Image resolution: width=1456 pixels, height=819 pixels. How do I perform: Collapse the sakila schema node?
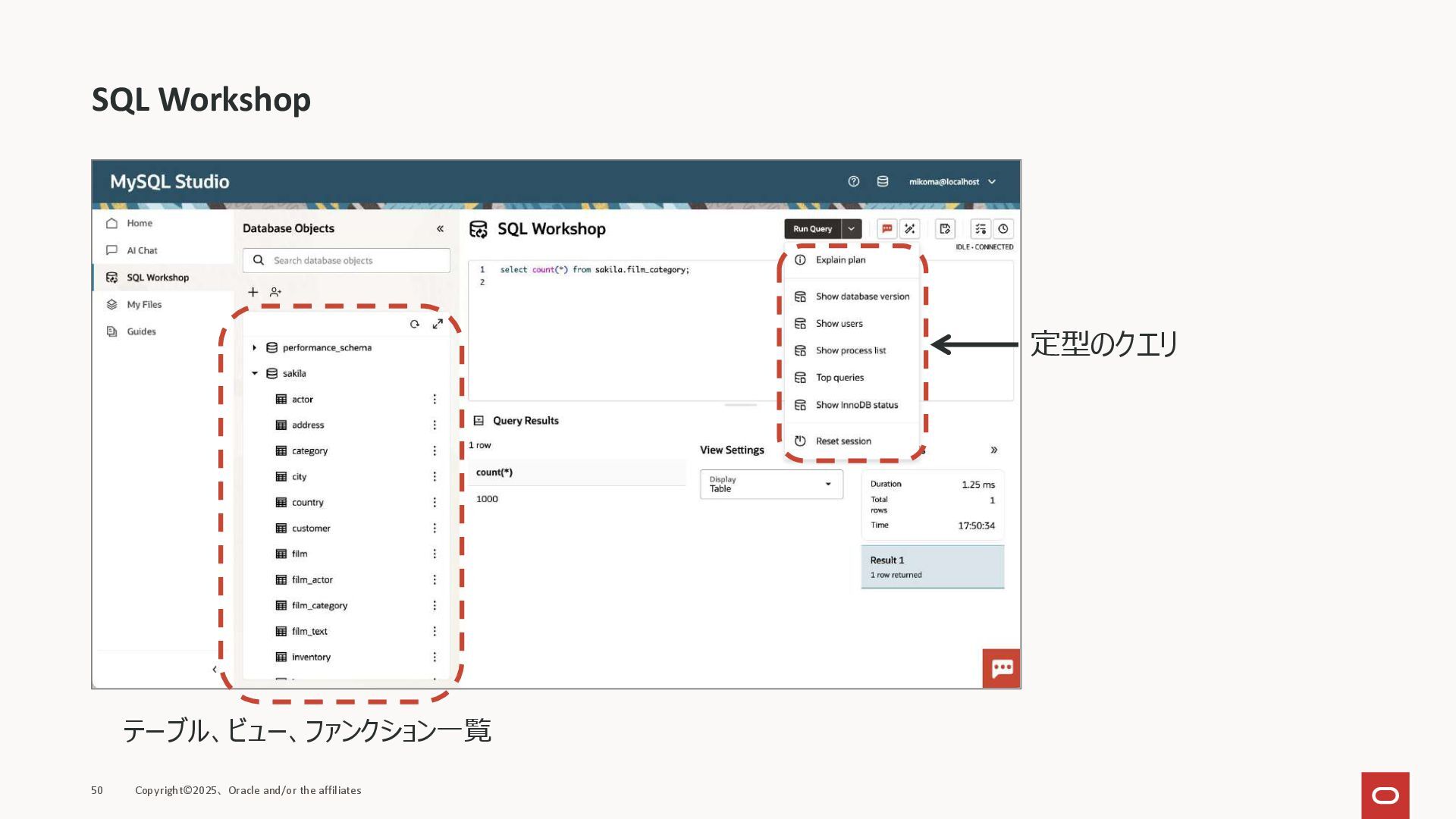point(255,374)
